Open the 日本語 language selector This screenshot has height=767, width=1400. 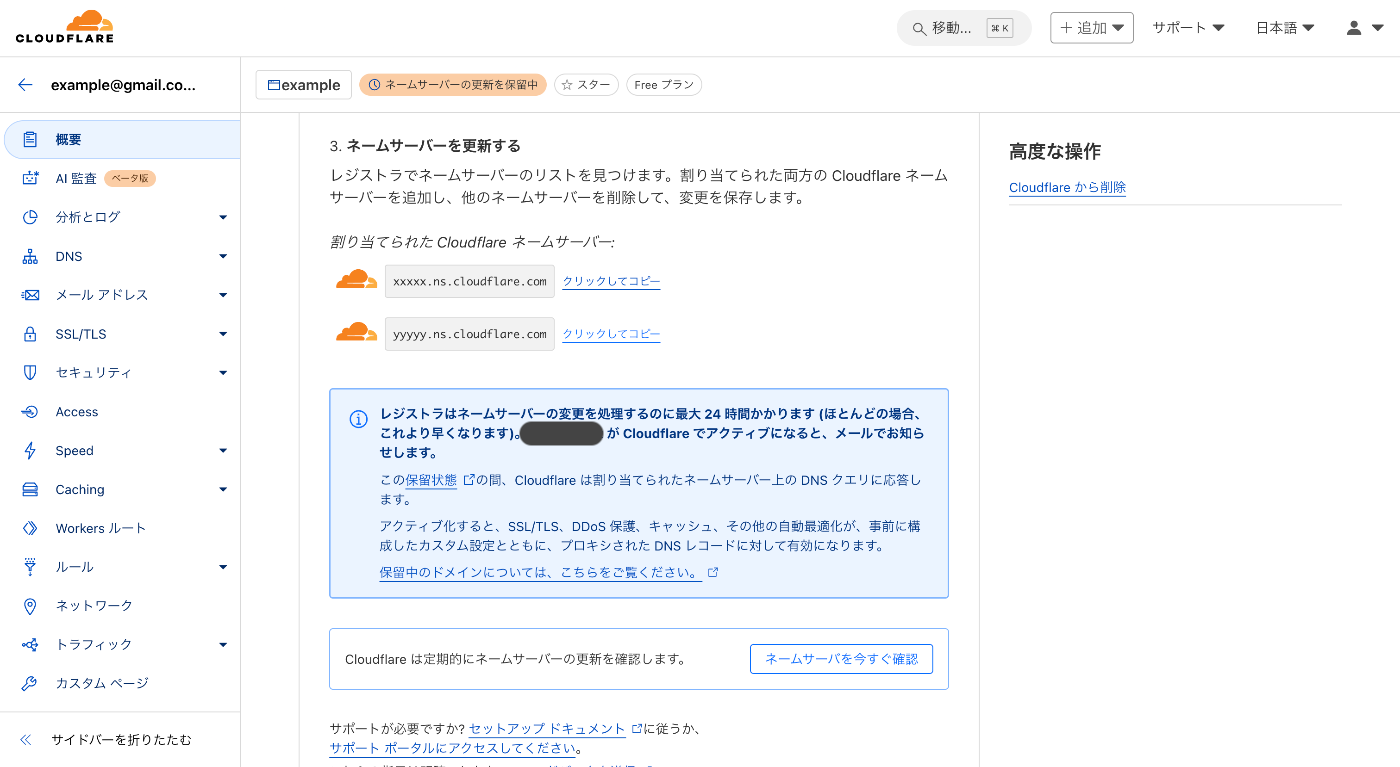point(1284,27)
